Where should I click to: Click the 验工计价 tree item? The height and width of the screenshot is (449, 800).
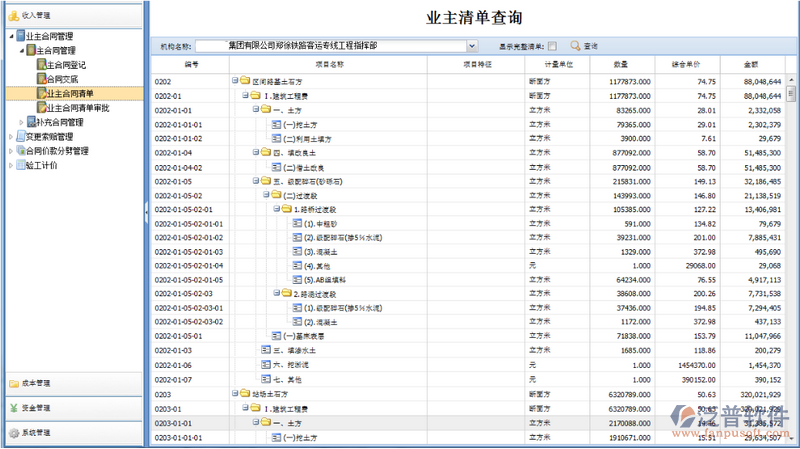[42, 166]
